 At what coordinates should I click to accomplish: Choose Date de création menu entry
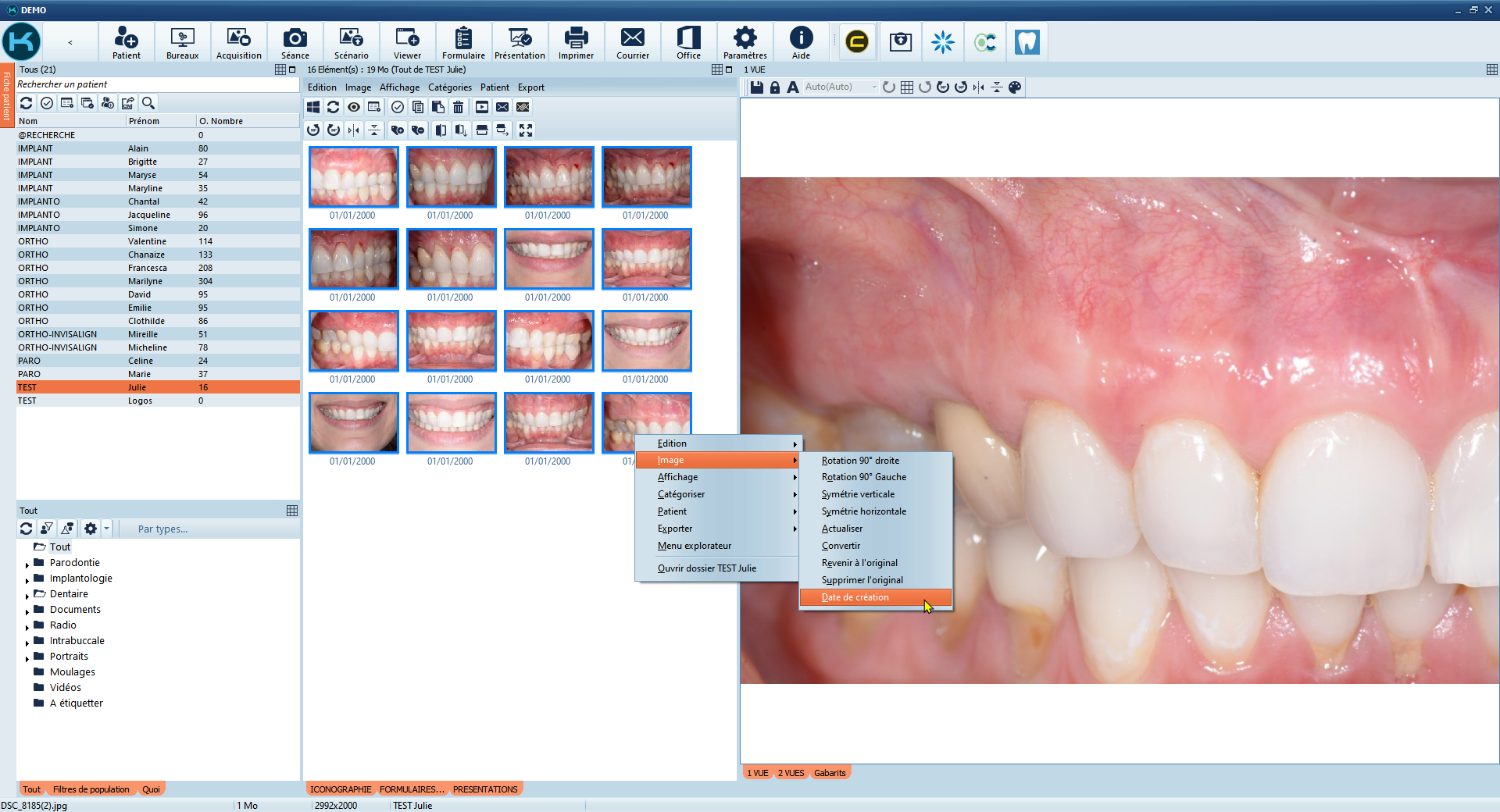855,597
